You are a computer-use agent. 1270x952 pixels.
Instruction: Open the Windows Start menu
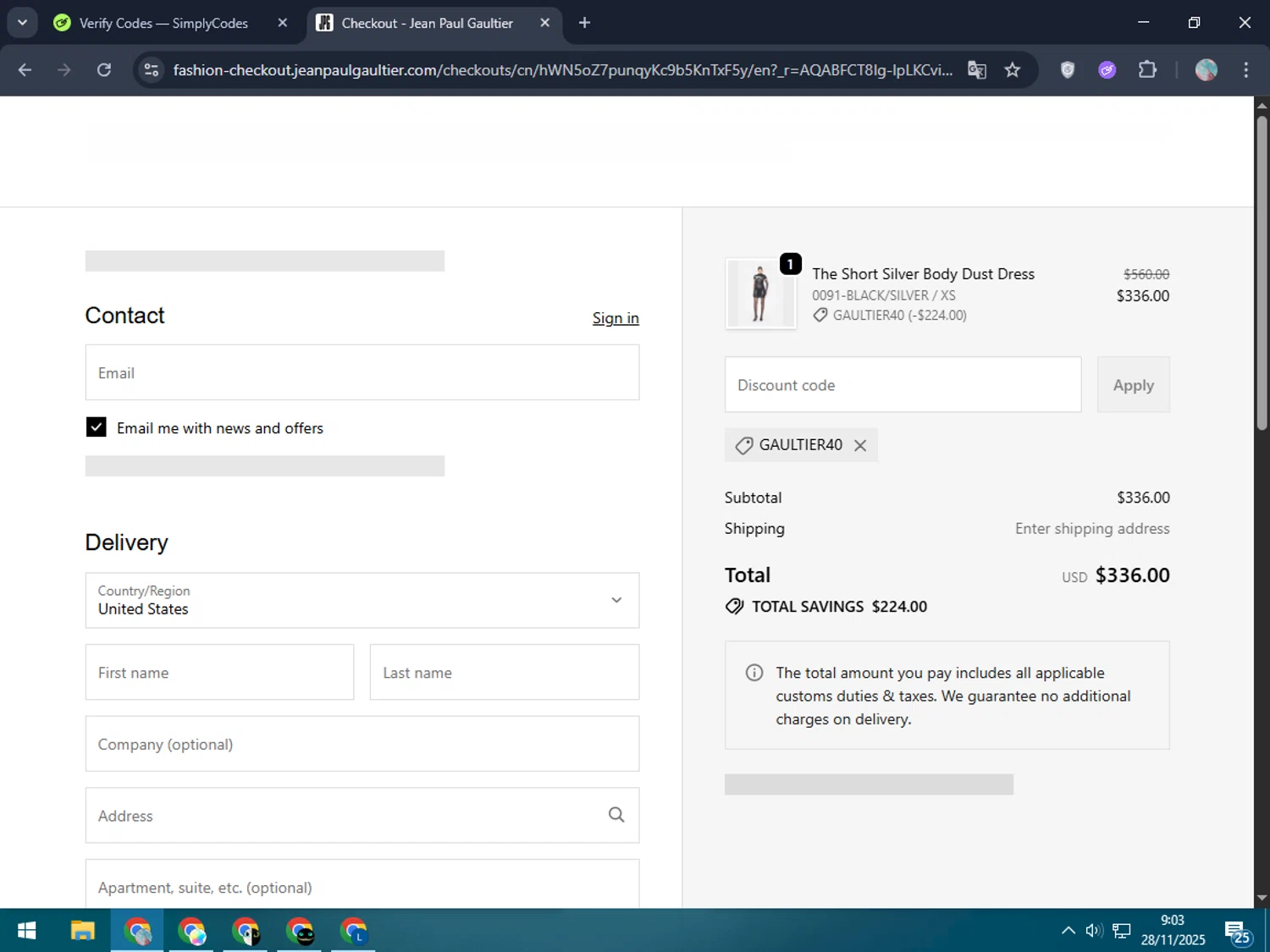[x=26, y=932]
